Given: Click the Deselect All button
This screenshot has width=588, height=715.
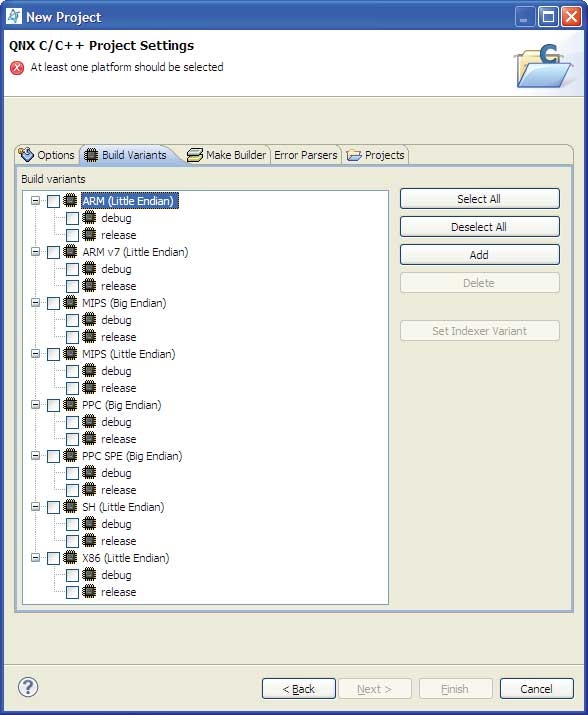Looking at the screenshot, I should pos(479,227).
